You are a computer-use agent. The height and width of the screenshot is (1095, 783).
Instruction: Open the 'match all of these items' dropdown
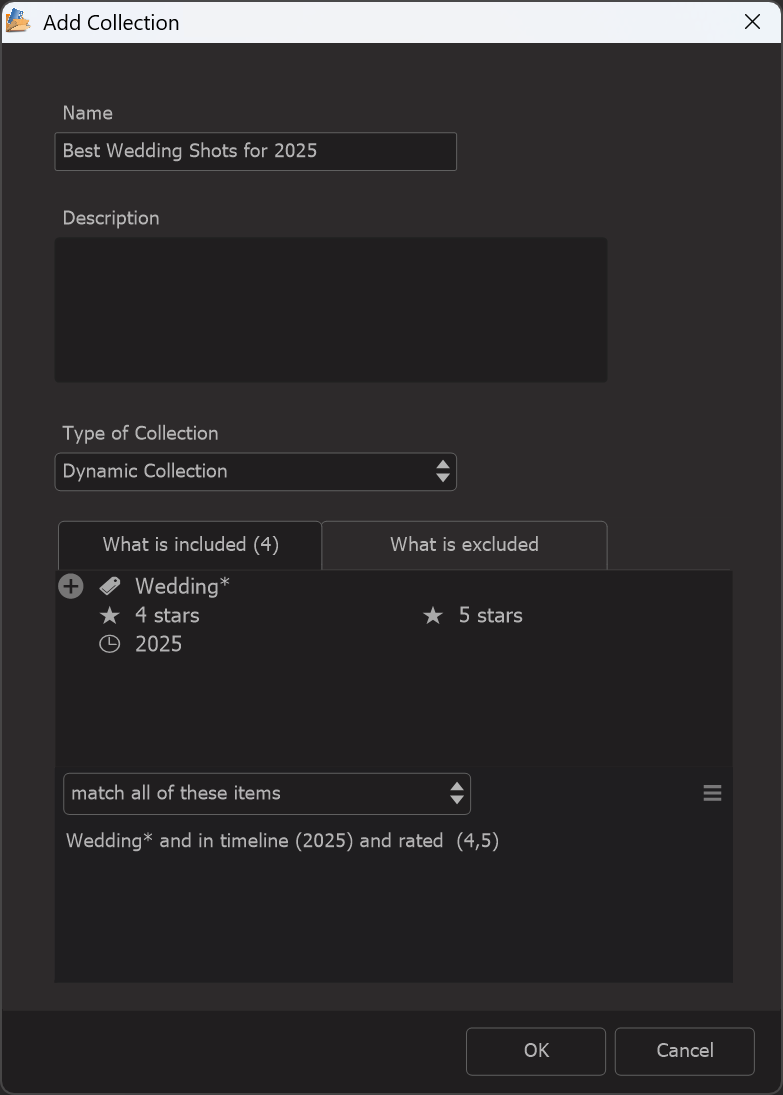(267, 793)
